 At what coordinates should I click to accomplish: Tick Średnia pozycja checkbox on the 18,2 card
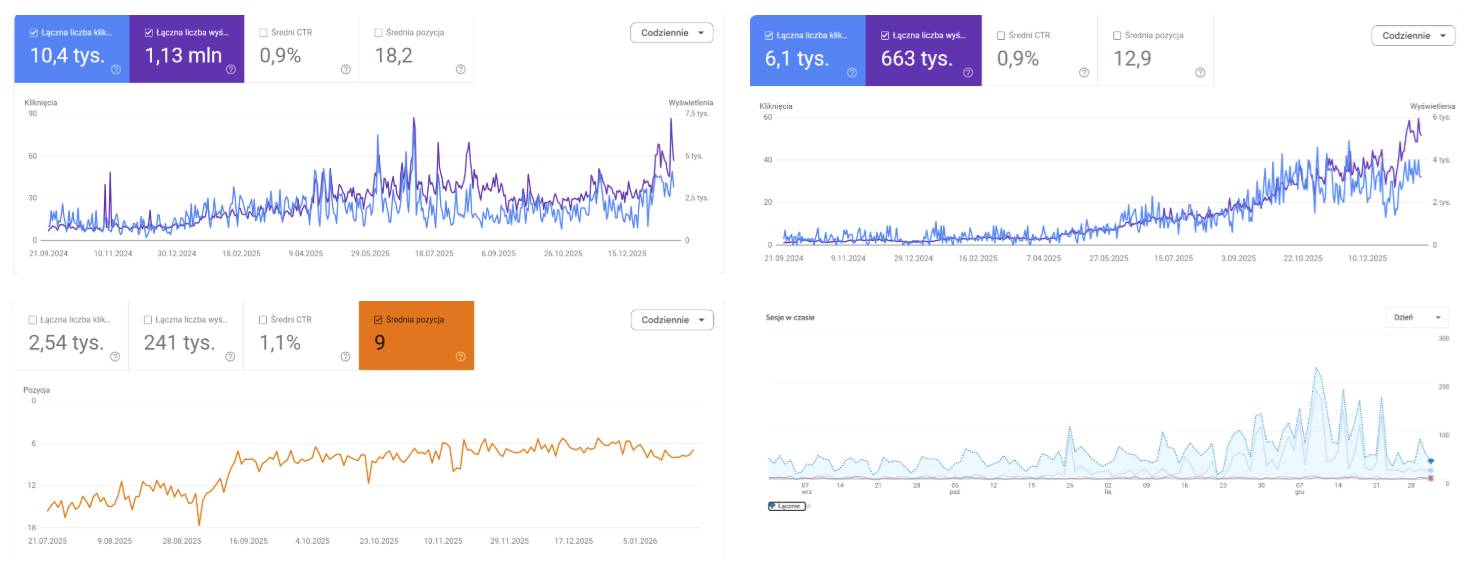[x=378, y=33]
